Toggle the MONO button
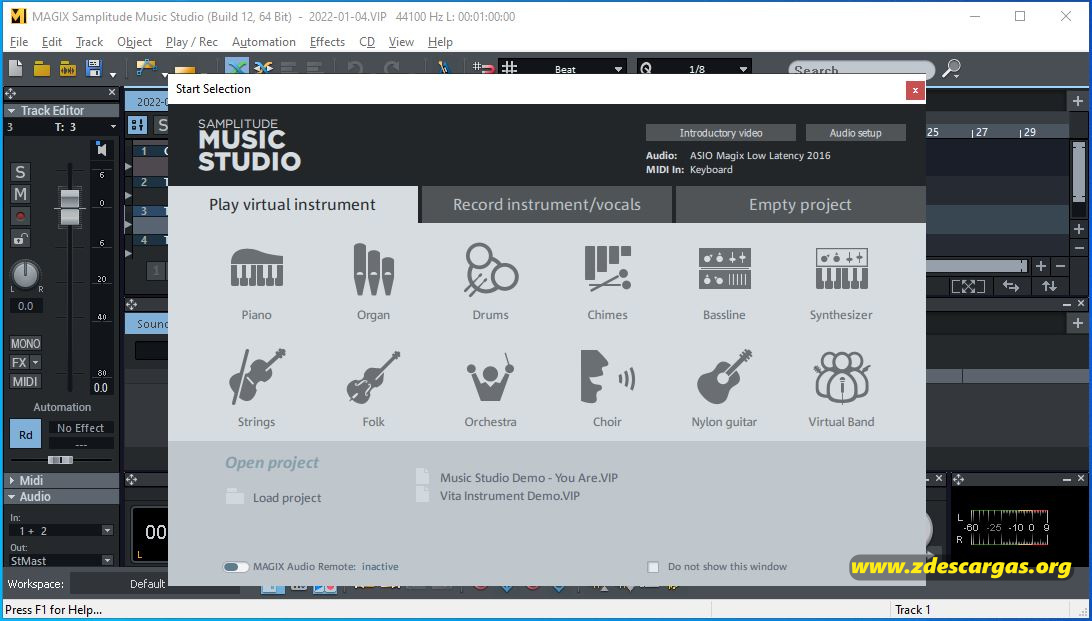This screenshot has width=1092, height=621. coord(25,343)
